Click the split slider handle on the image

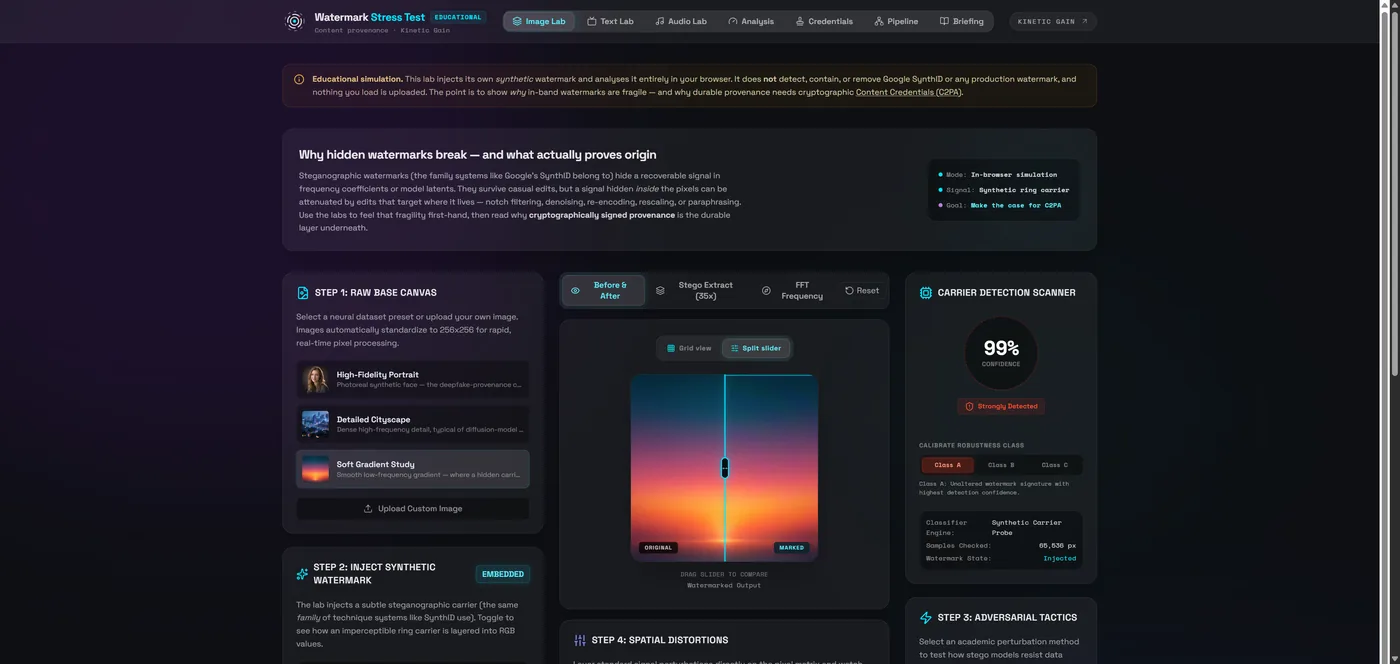point(725,467)
